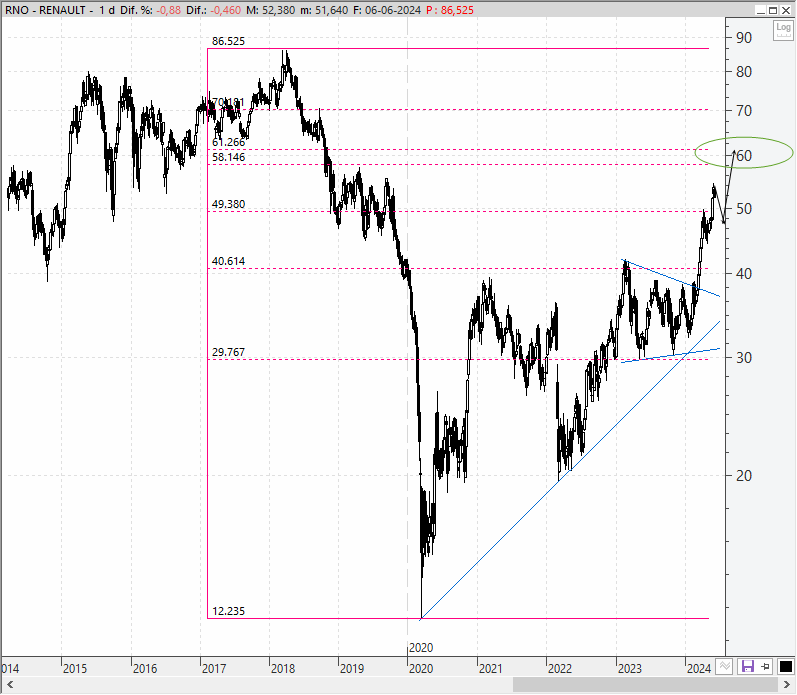Click 50 on the price axis
Image resolution: width=797 pixels, height=695 pixels.
744,208
